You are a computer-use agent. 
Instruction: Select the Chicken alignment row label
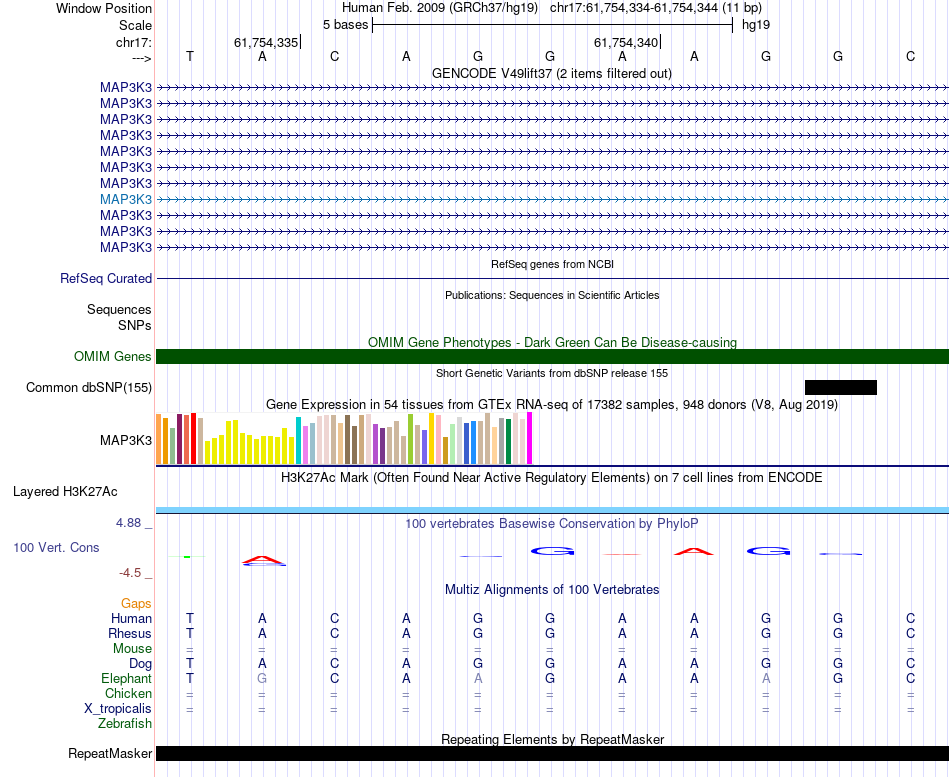128,694
